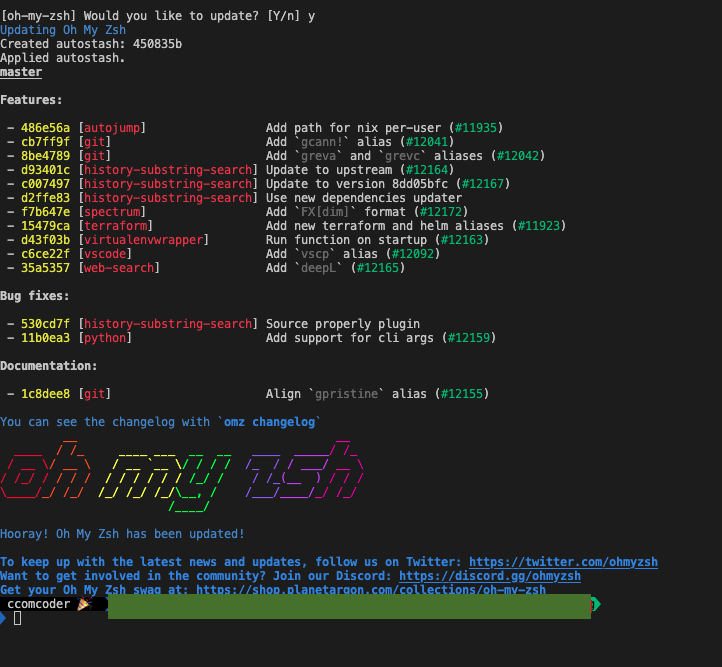The image size is (722, 667).
Task: Click commit hash c6ce22f
Action: 46,254
